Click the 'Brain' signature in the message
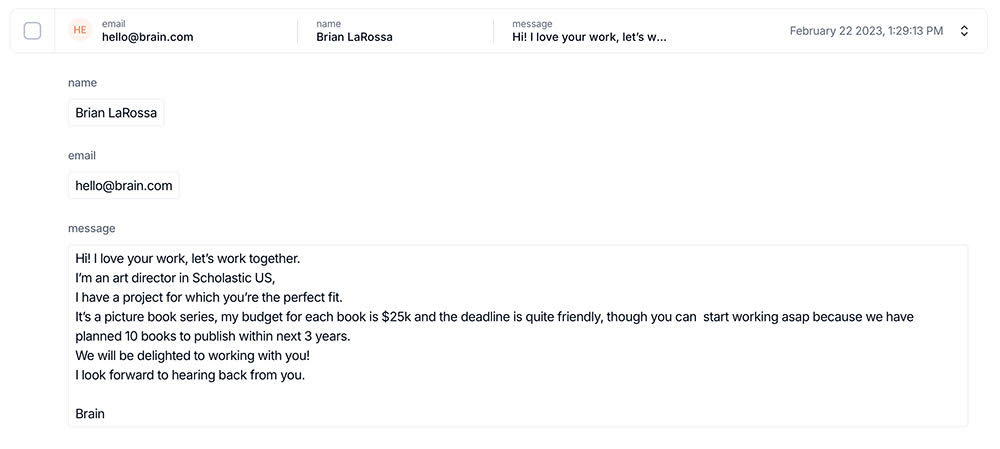 90,414
